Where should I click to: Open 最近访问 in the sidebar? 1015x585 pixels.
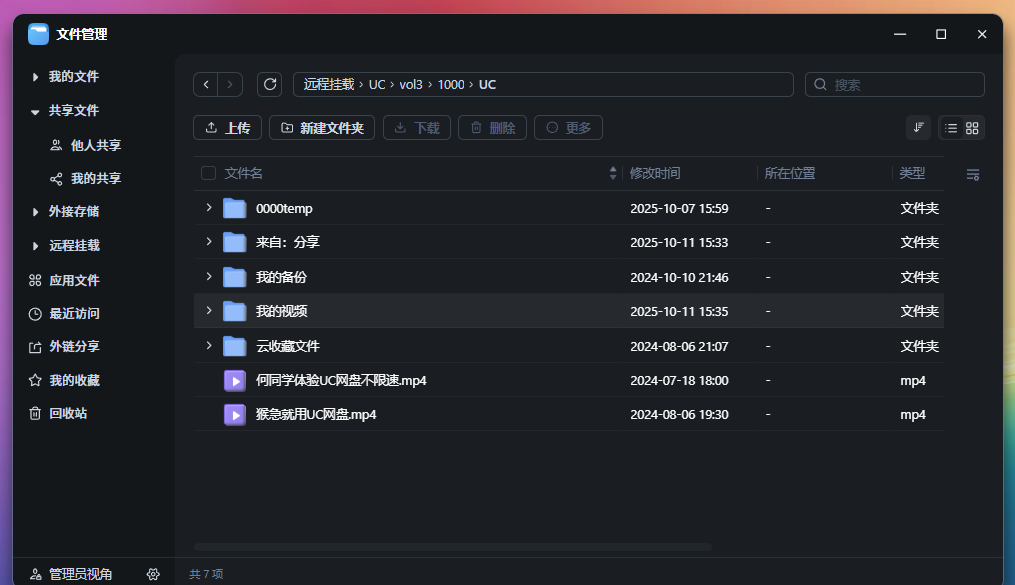pos(74,313)
